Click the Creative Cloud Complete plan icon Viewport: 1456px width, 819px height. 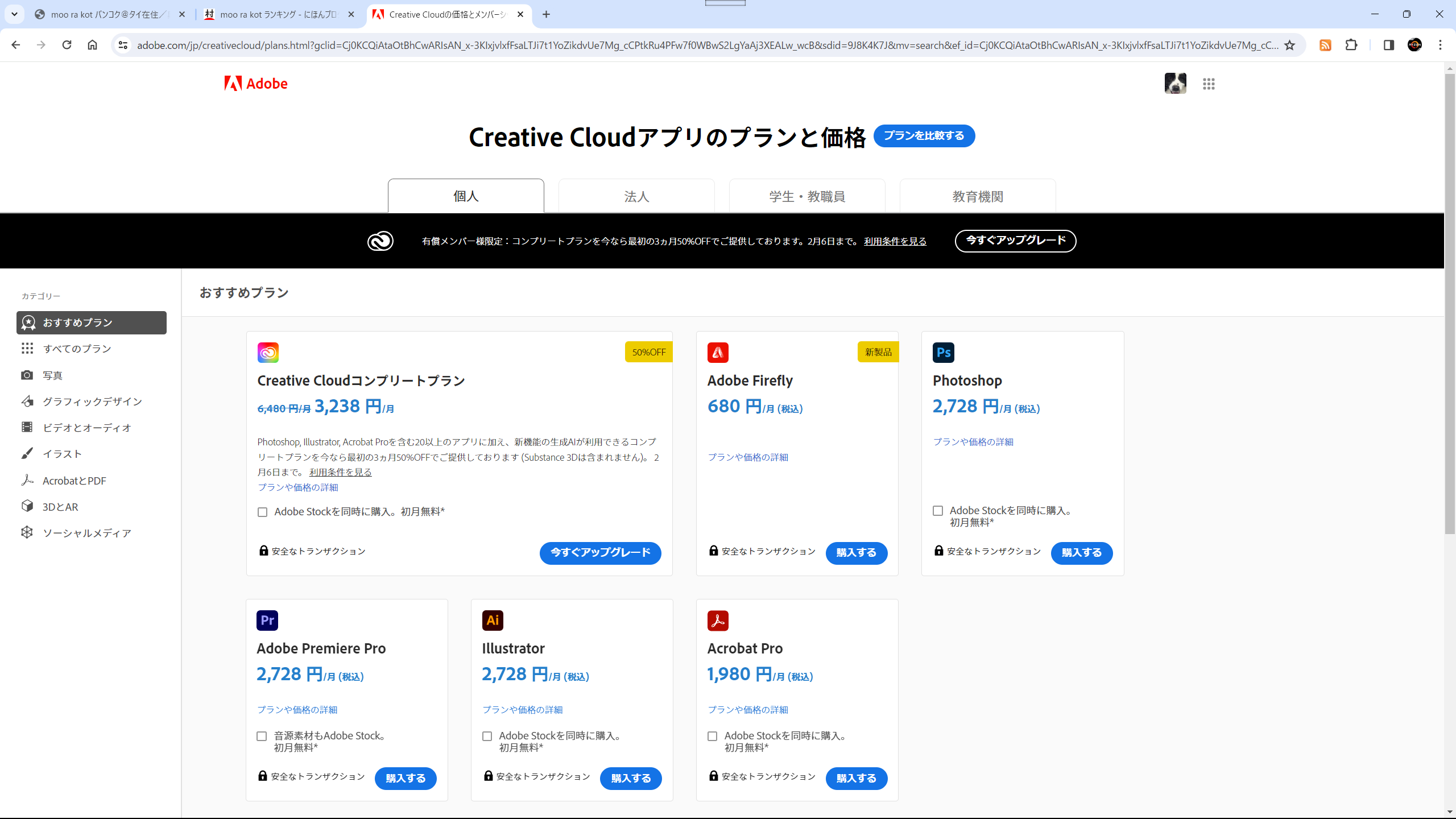[268, 353]
